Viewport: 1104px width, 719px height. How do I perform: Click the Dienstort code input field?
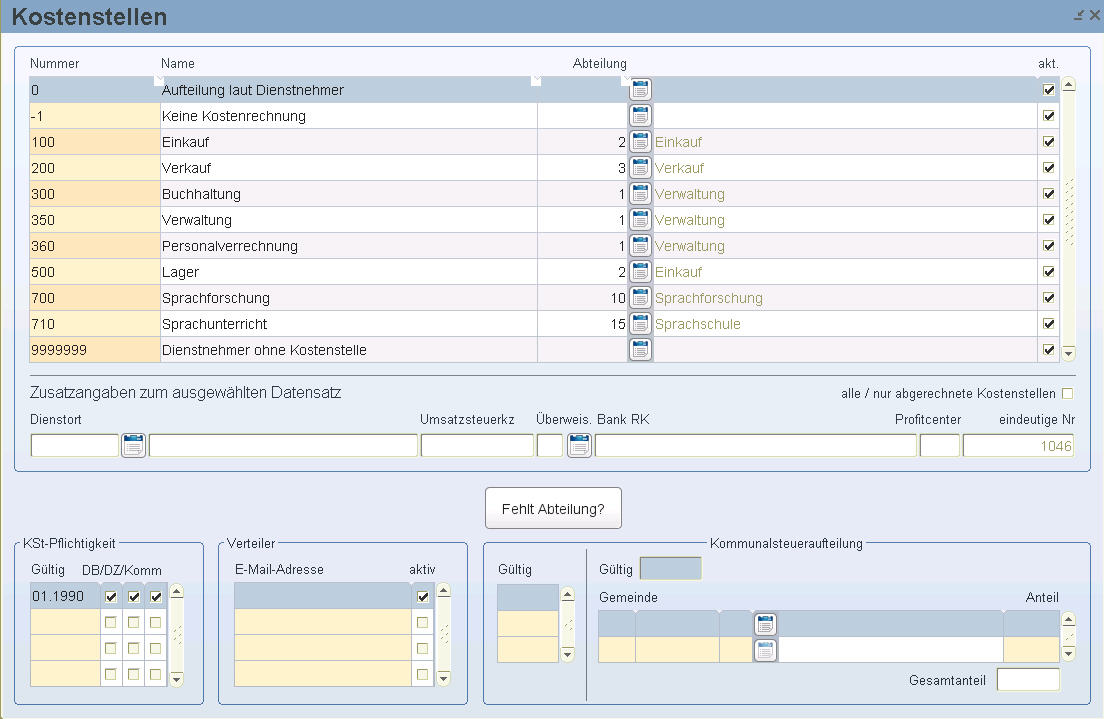(x=75, y=446)
